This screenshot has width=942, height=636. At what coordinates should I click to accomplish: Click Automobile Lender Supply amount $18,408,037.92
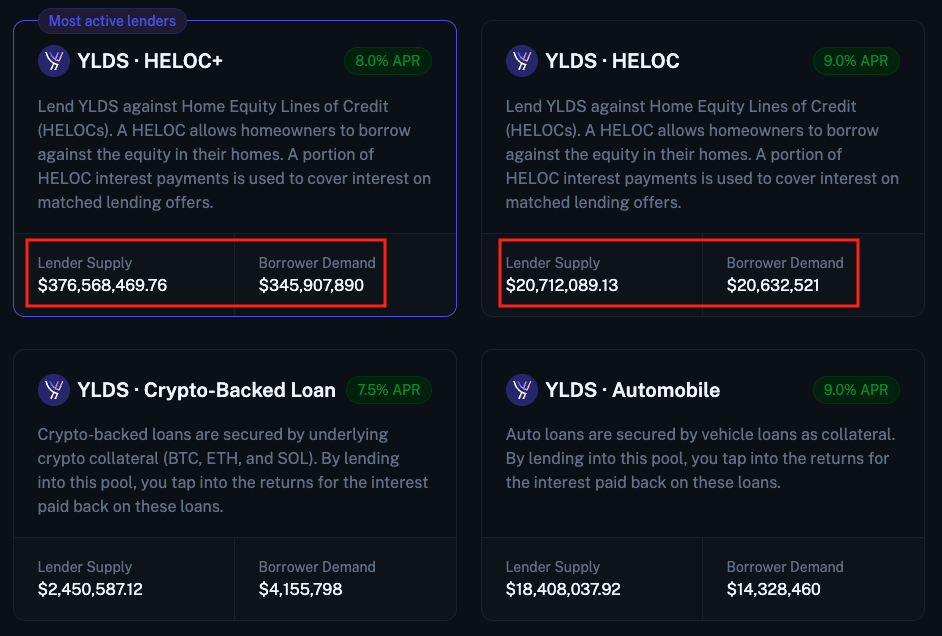tap(563, 590)
